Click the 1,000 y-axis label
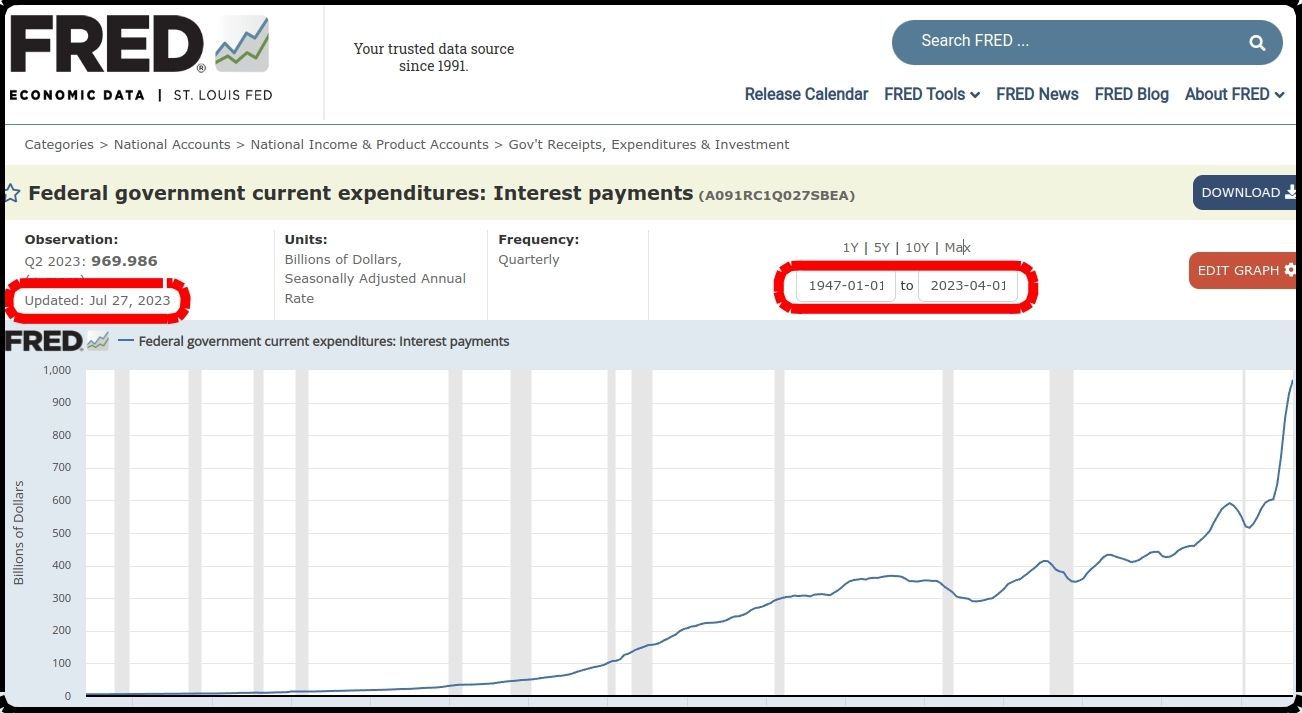 tap(57, 370)
